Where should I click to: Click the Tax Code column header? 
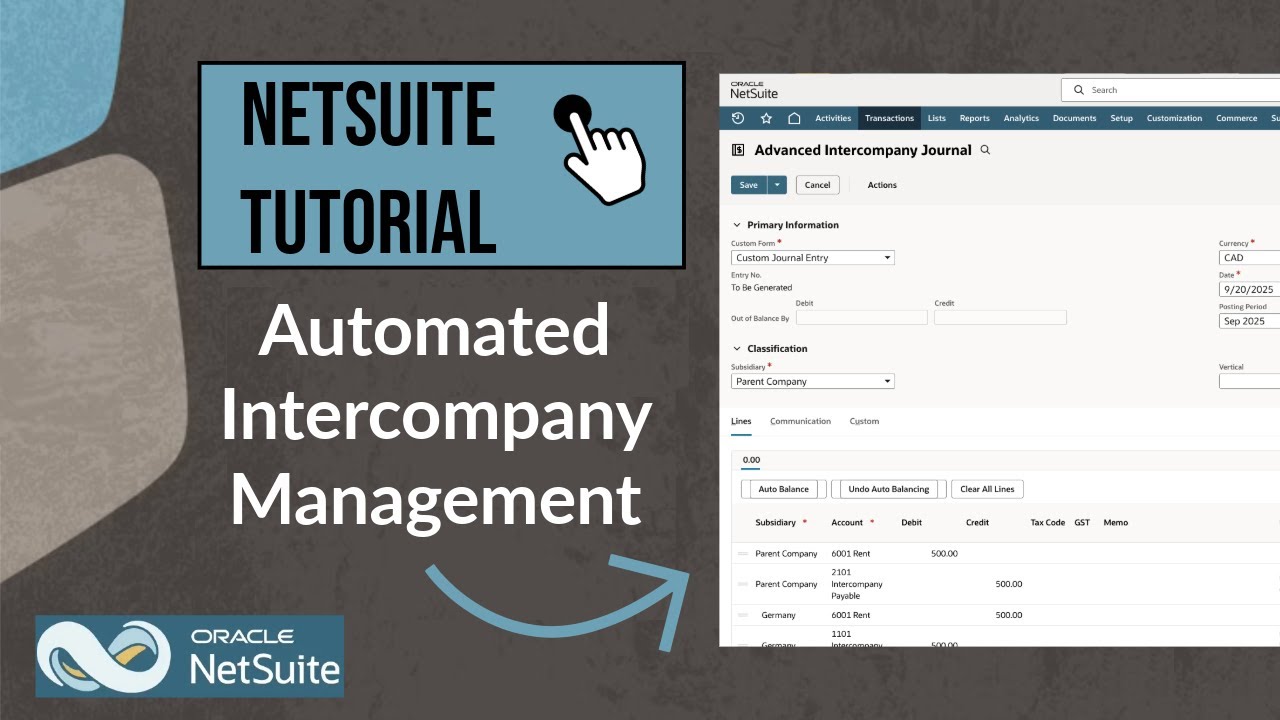pos(1047,522)
